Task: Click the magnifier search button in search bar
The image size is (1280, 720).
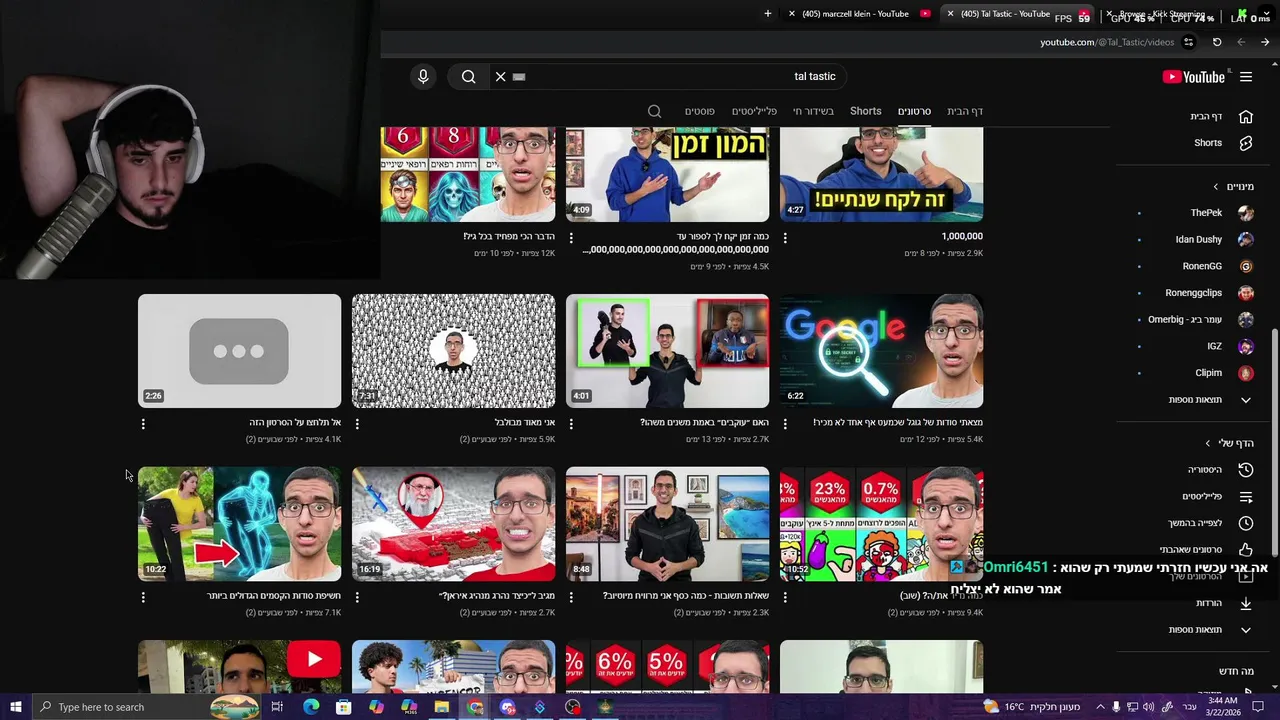Action: (x=468, y=77)
